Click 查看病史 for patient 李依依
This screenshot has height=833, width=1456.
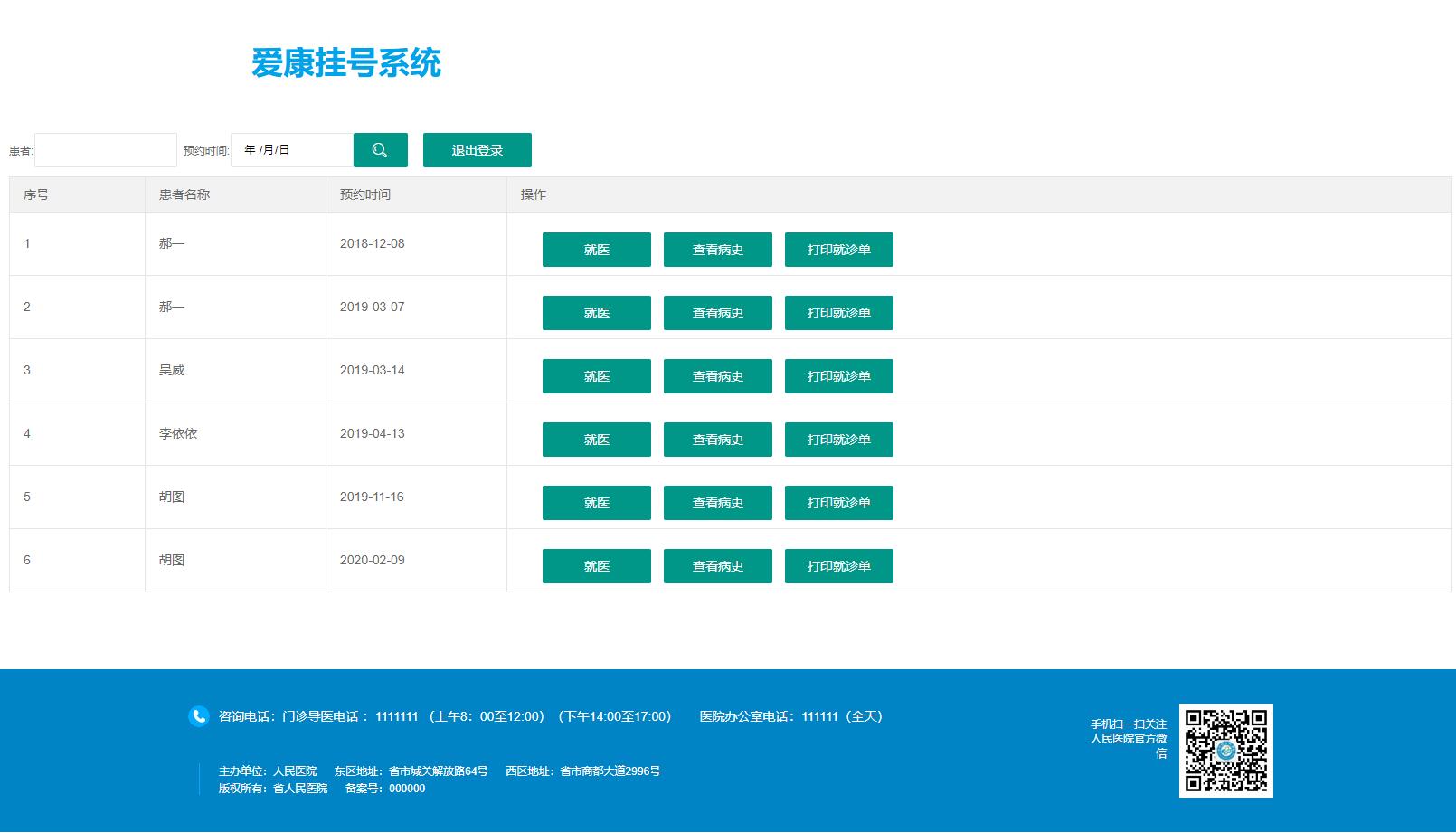pyautogui.click(x=717, y=439)
